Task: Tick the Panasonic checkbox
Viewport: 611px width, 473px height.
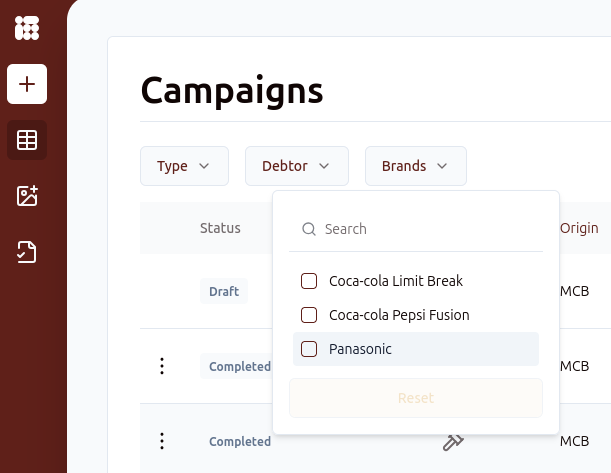Action: pyautogui.click(x=309, y=349)
